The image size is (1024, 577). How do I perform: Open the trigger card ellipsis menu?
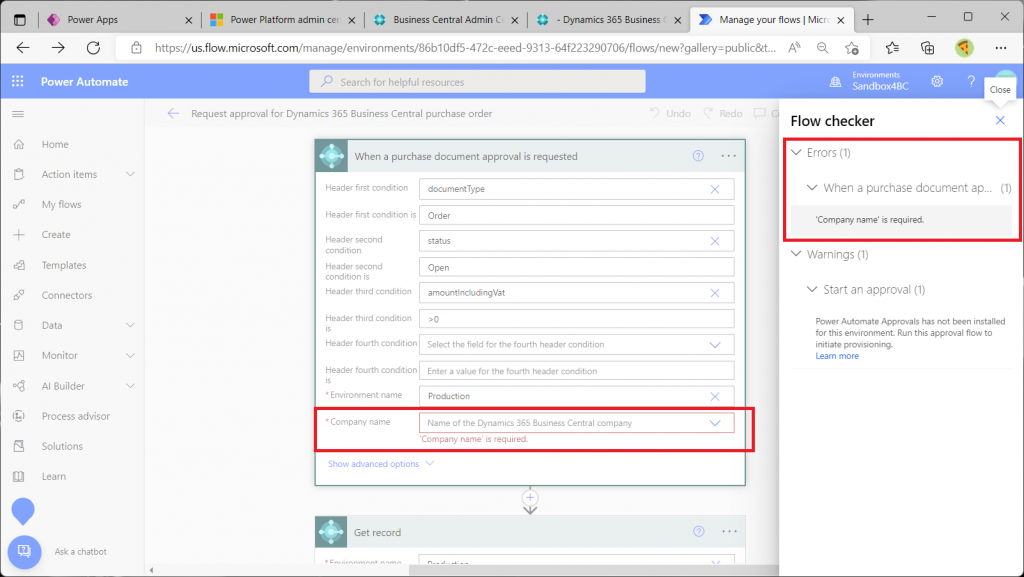pos(729,156)
